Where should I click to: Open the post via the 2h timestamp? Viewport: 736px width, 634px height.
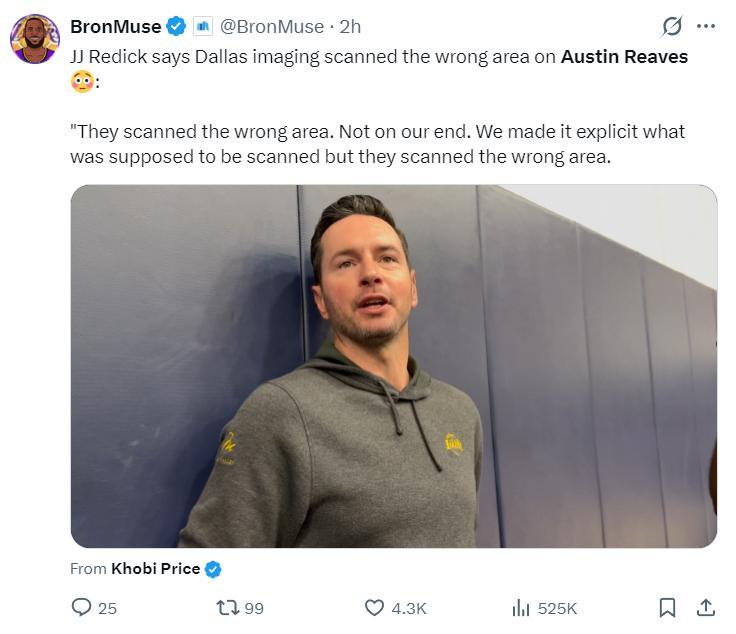tap(350, 27)
